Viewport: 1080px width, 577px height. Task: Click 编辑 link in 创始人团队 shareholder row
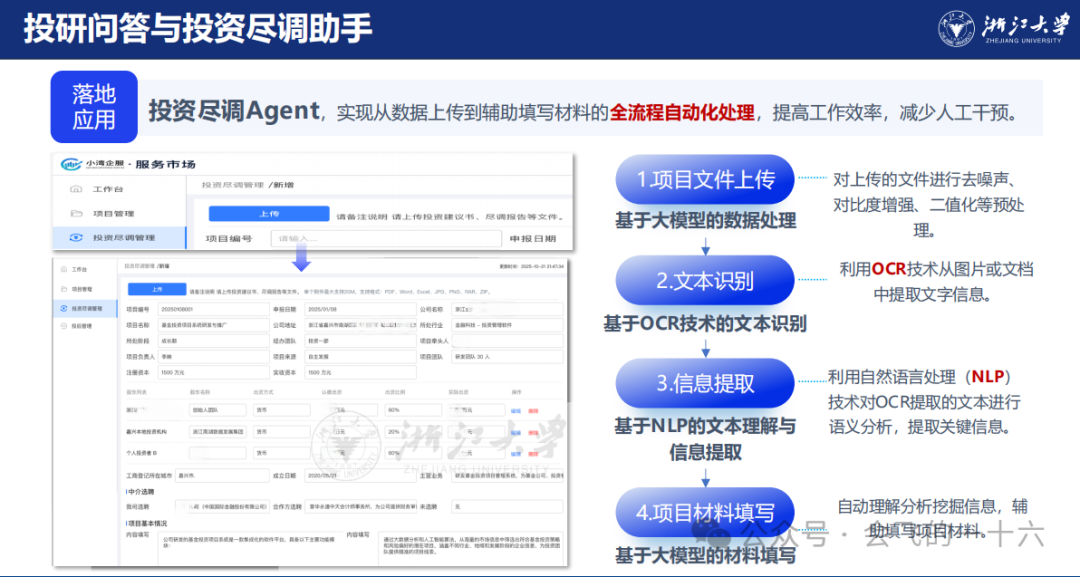coord(516,410)
